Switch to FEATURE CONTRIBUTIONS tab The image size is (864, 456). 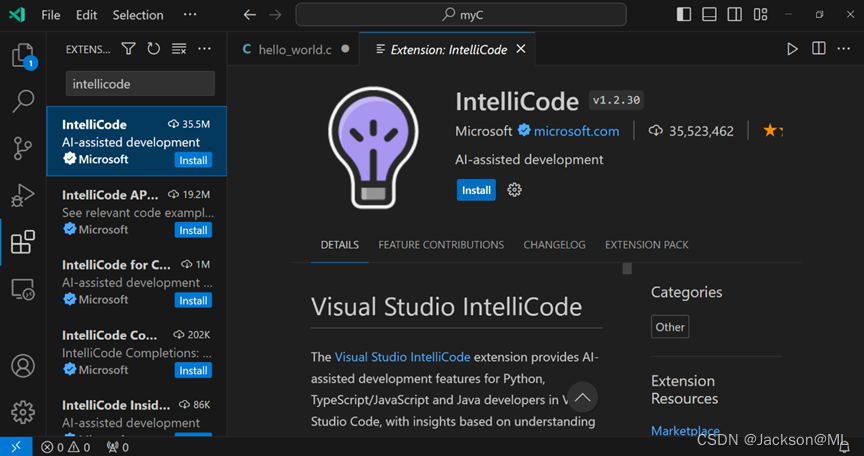tap(441, 245)
